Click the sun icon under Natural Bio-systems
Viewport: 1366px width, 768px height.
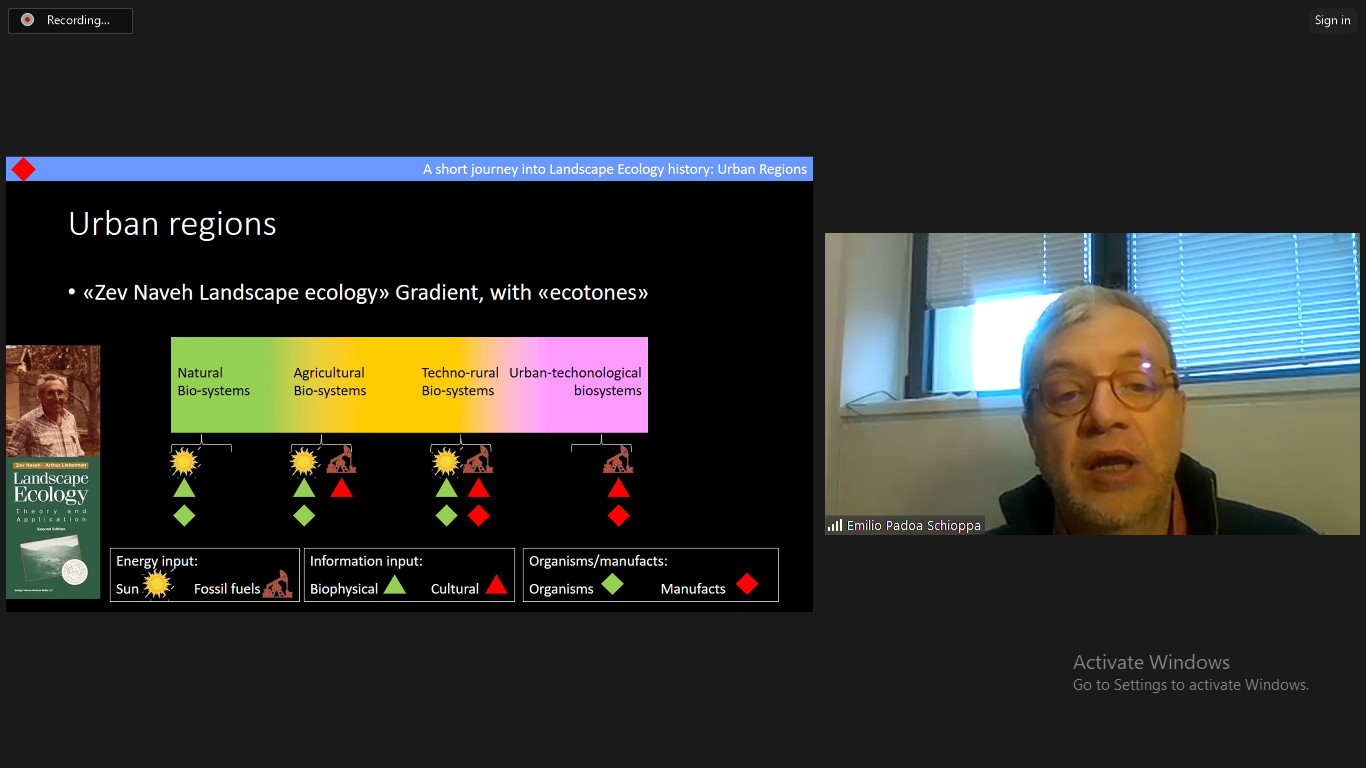pos(184,461)
